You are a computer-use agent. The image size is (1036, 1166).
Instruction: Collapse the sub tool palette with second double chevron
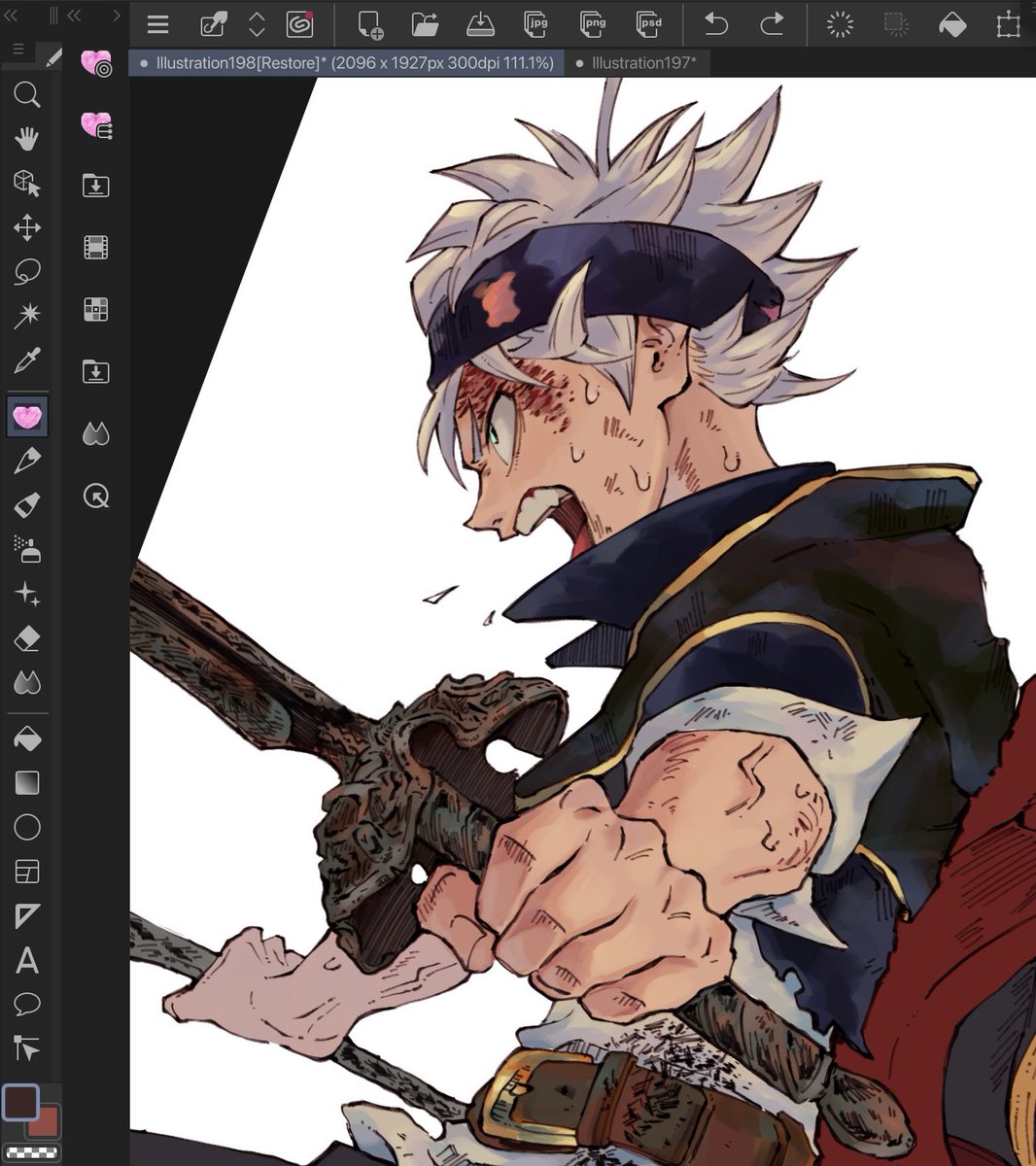74,16
